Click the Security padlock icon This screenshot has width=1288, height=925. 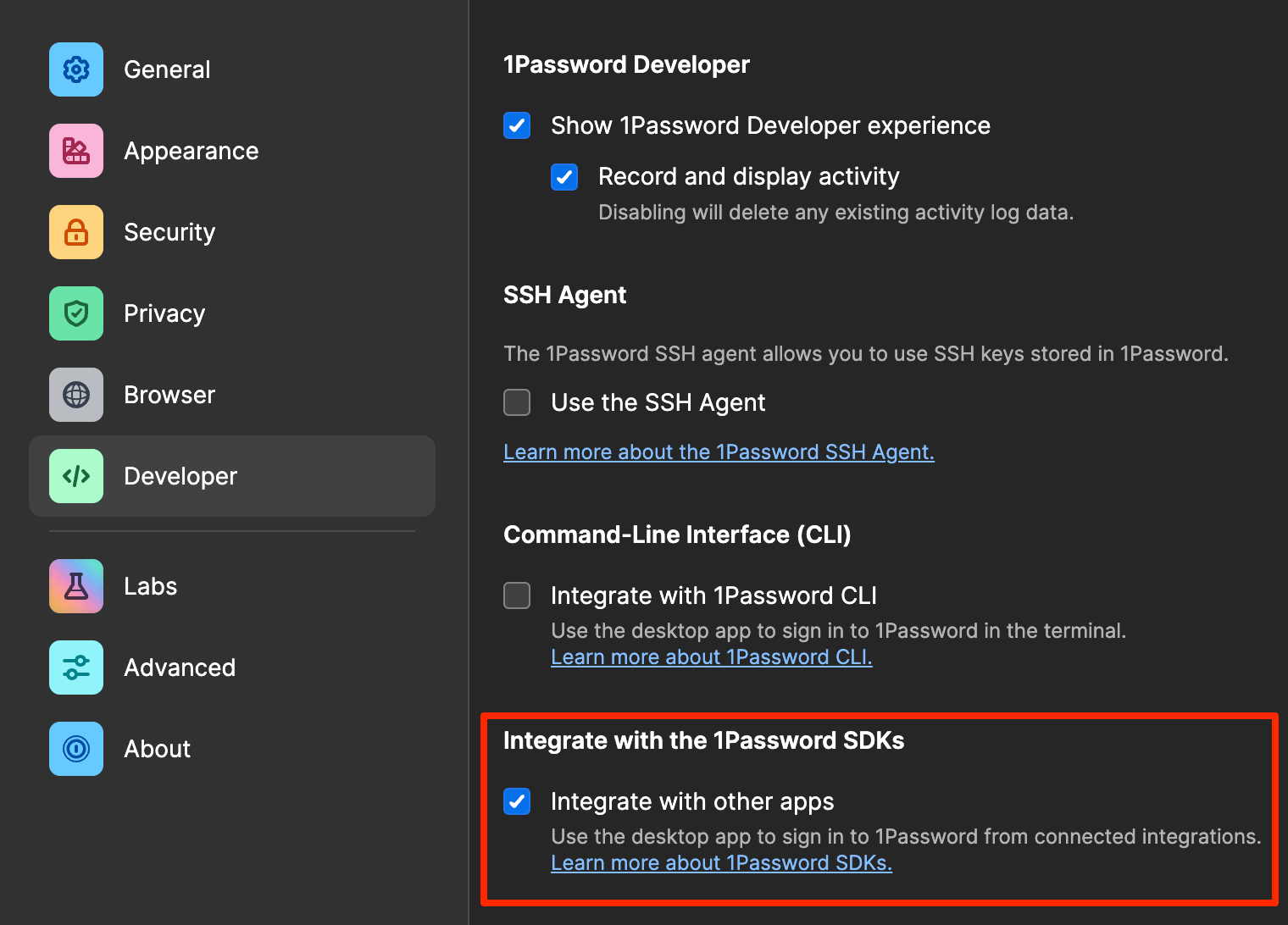[x=75, y=232]
